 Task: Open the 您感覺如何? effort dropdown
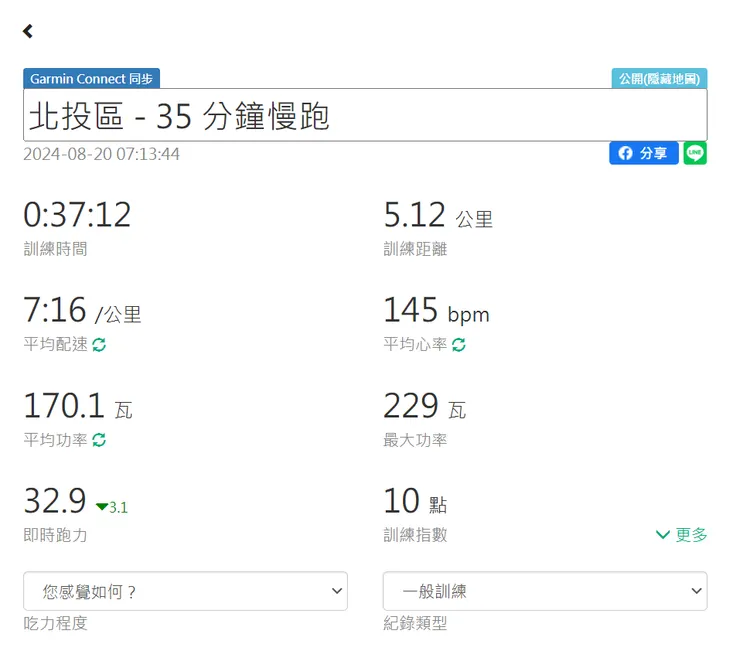coord(185,591)
